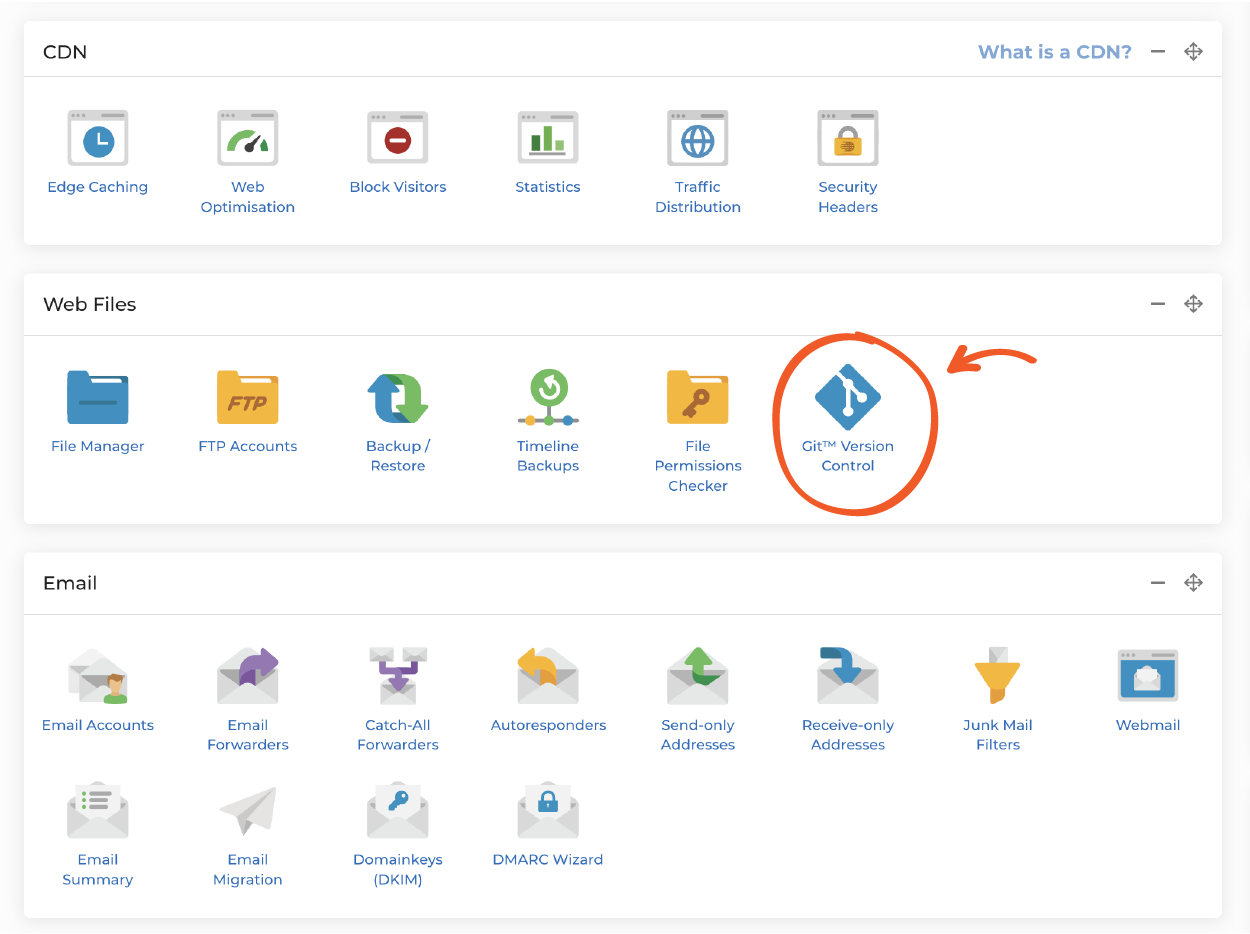The width and height of the screenshot is (1250, 934).
Task: Click the Receive-only Addresses text link
Action: [x=848, y=735]
